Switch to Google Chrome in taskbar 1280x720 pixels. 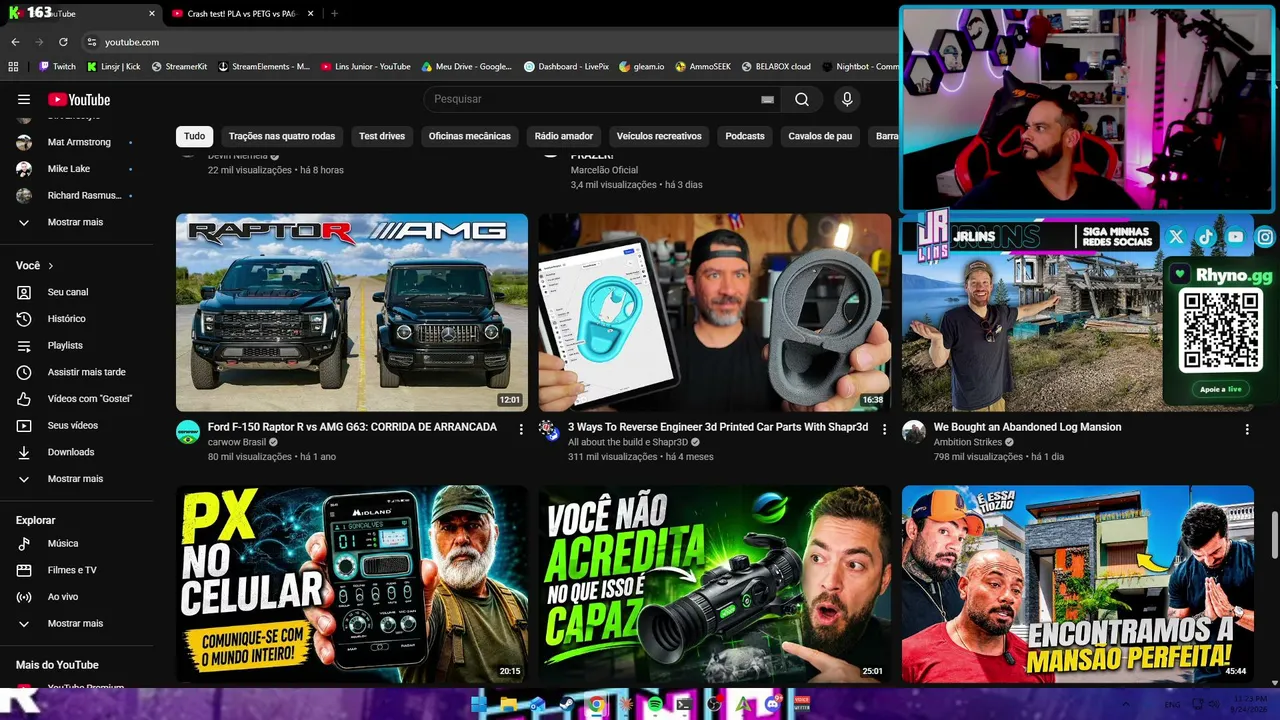[596, 704]
